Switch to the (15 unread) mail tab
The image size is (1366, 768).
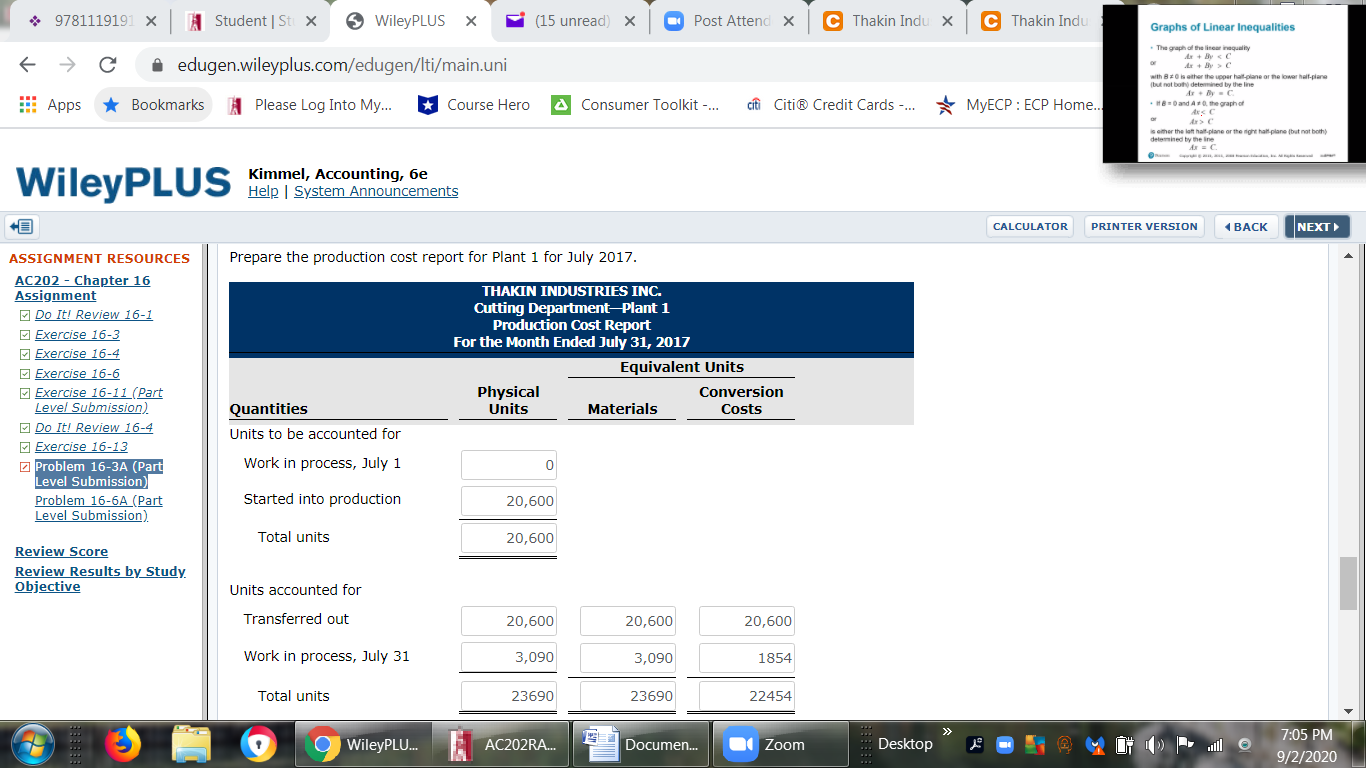pyautogui.click(x=571, y=21)
